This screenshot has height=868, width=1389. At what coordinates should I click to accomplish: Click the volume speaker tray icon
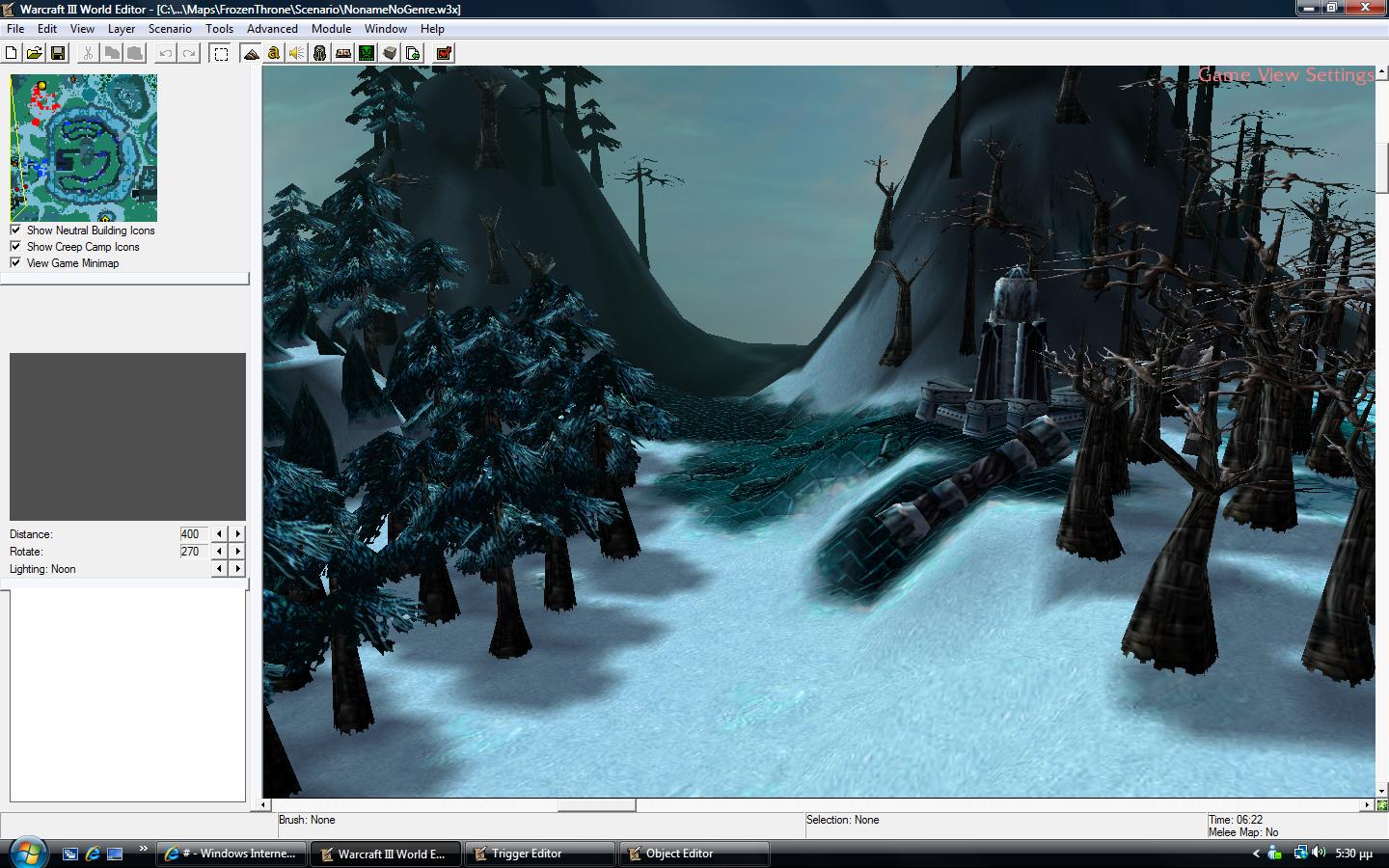point(1319,853)
